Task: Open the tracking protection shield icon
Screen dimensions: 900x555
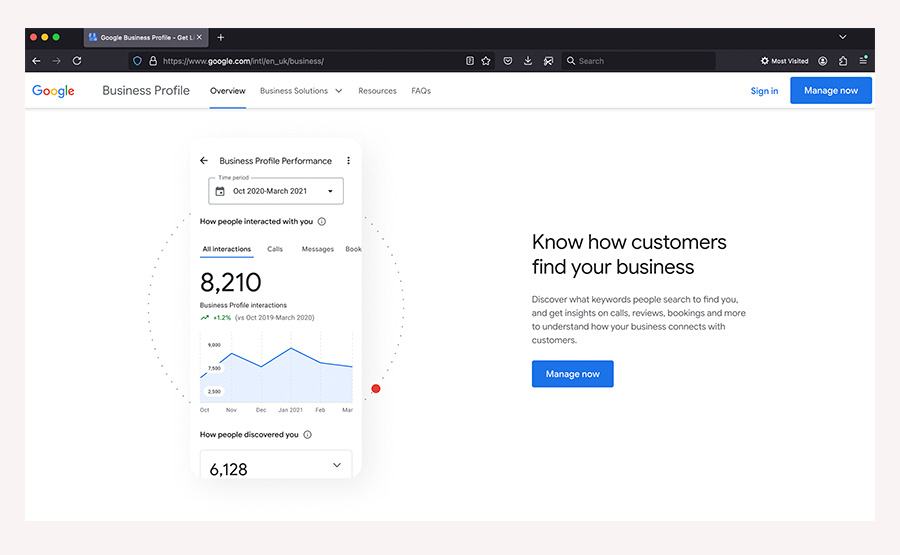Action: pos(137,61)
